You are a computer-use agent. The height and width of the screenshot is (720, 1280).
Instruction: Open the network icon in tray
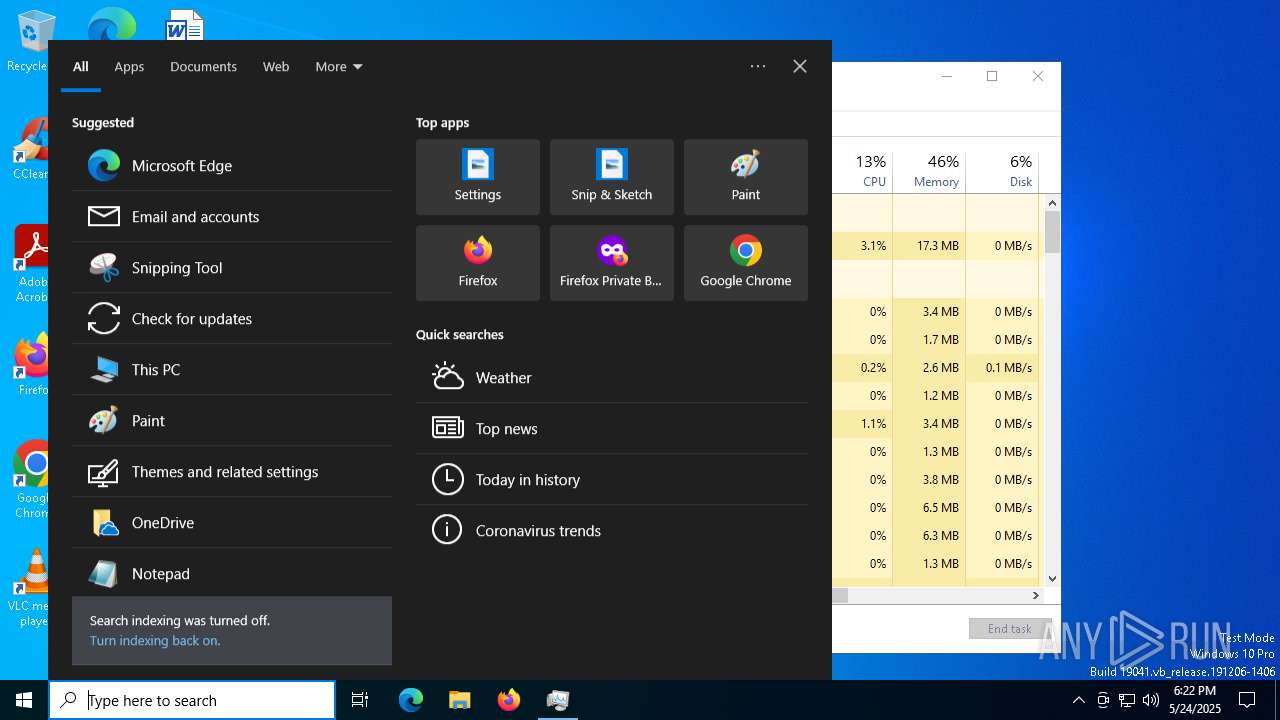[x=1127, y=700]
